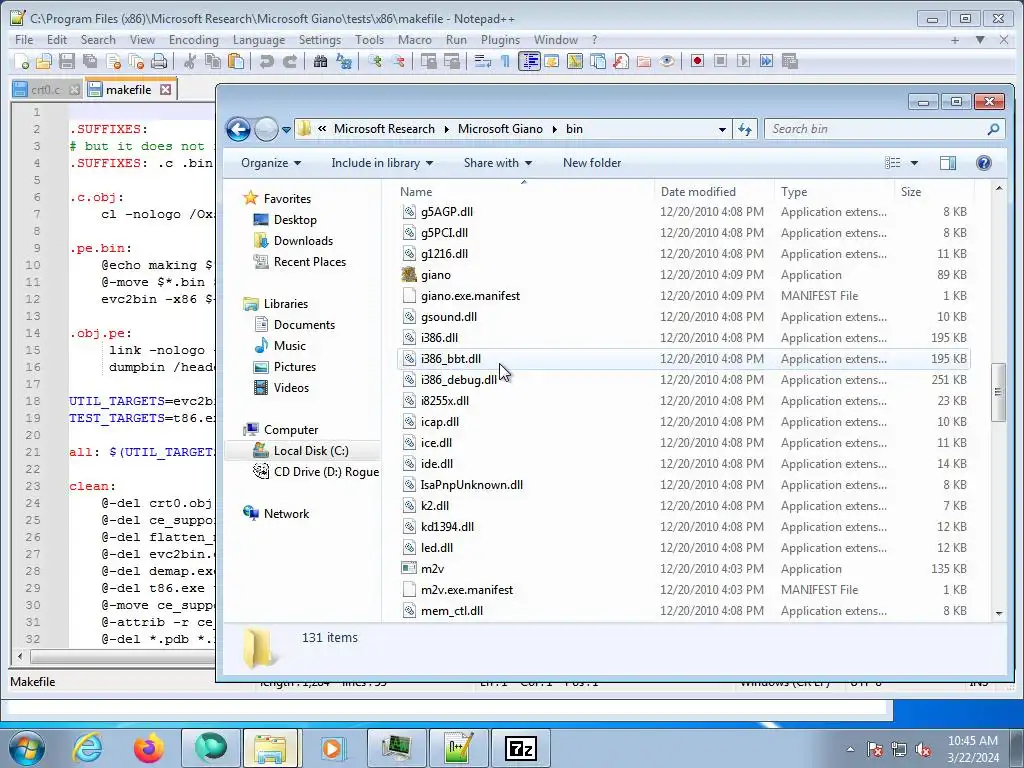Expand the Share with dropdown
Screen dimensions: 1024x768
pyautogui.click(x=498, y=163)
